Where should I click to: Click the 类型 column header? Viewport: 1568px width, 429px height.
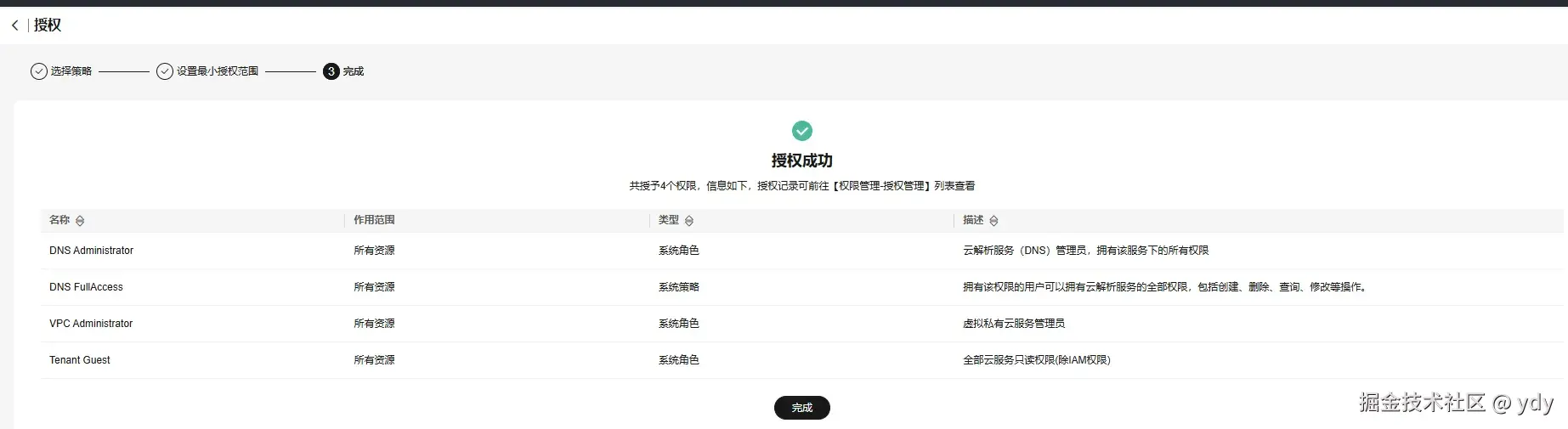tap(669, 220)
